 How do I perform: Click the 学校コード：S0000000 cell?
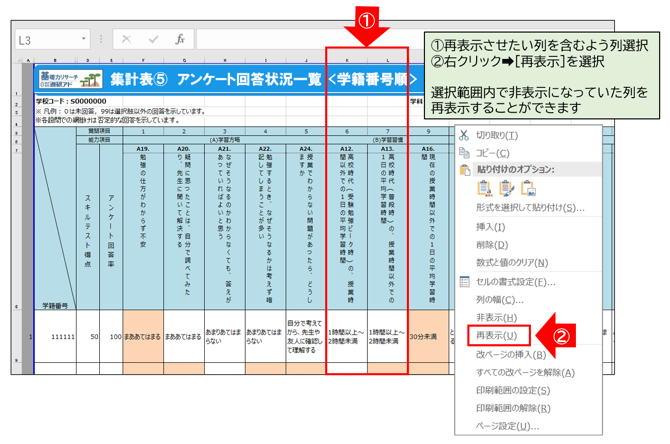tap(71, 101)
